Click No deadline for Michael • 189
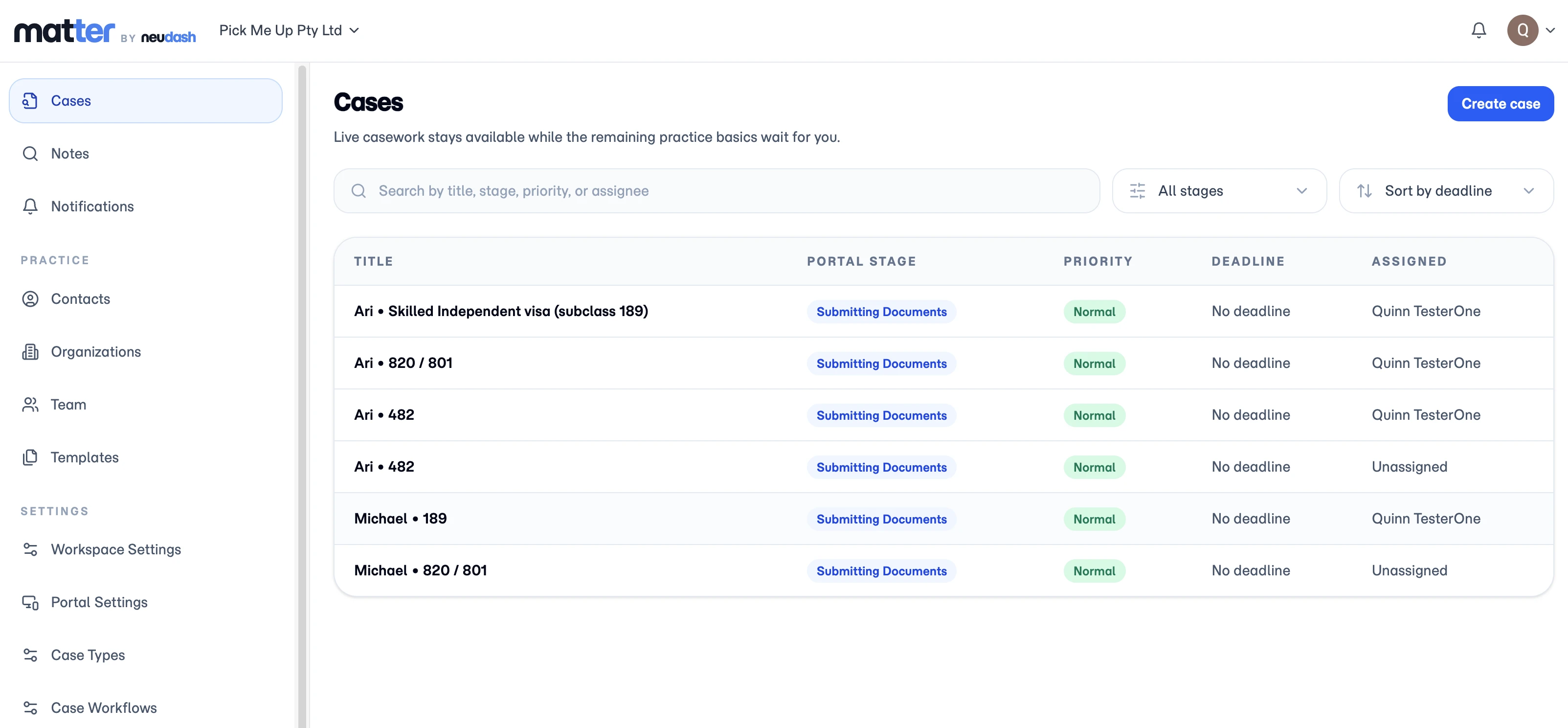The height and width of the screenshot is (728, 1568). pyautogui.click(x=1250, y=519)
